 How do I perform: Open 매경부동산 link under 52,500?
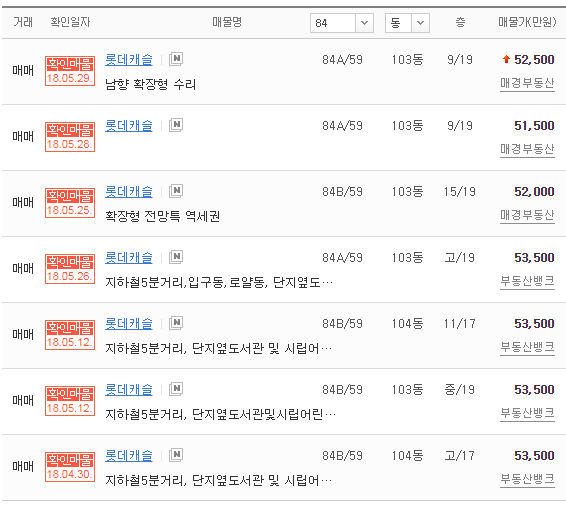click(527, 83)
